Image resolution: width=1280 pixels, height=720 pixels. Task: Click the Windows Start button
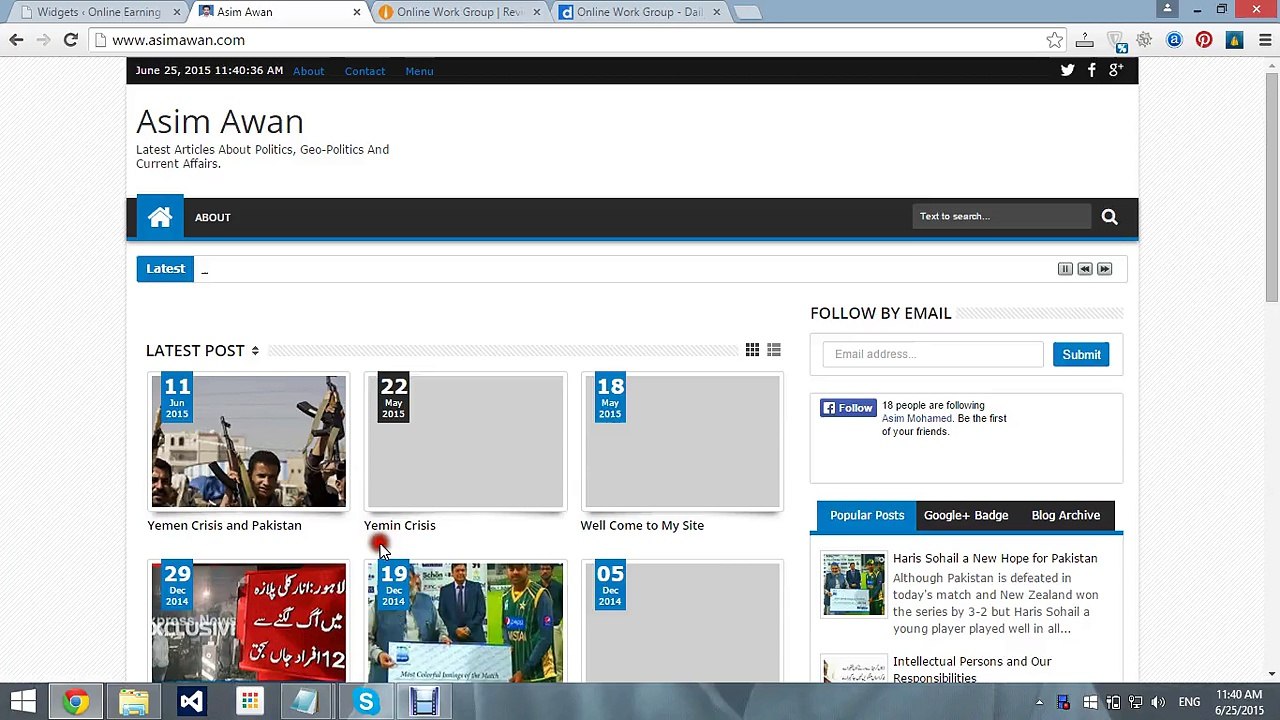click(23, 702)
